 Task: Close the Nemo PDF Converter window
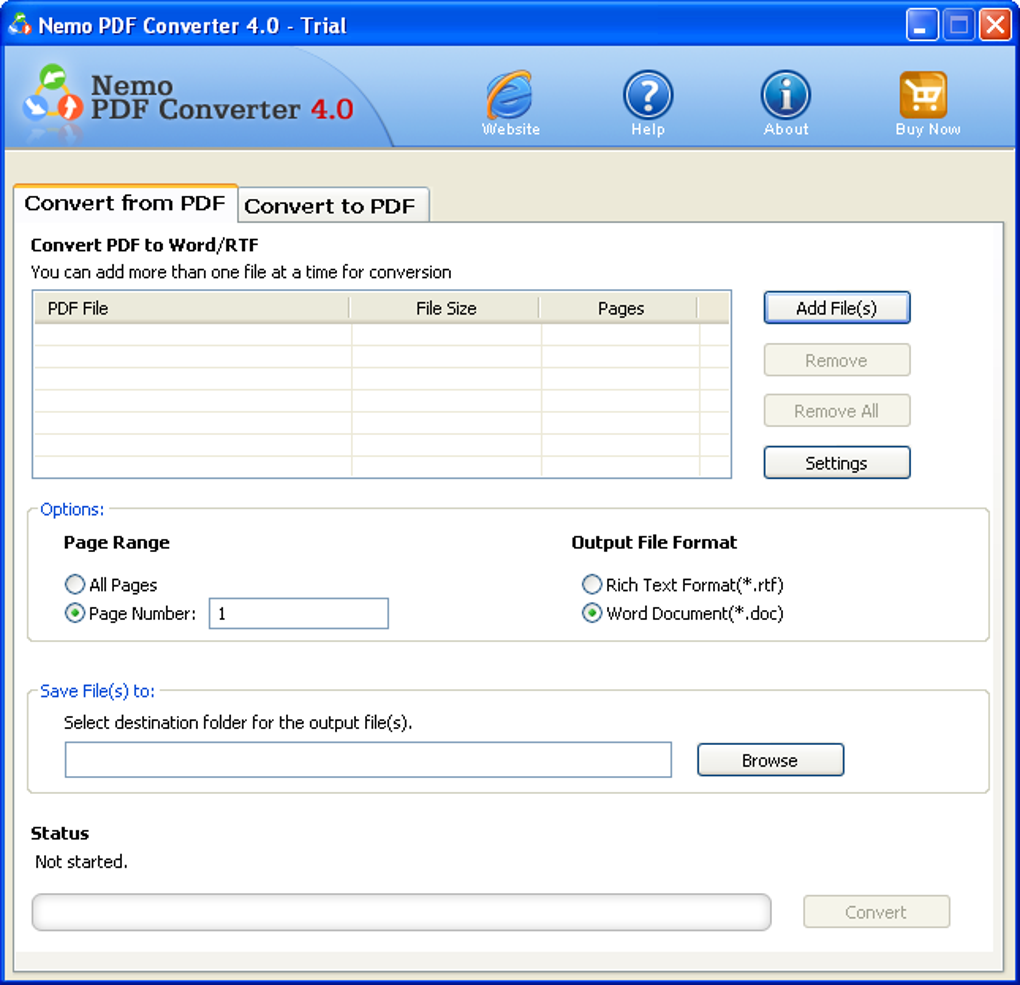(995, 25)
